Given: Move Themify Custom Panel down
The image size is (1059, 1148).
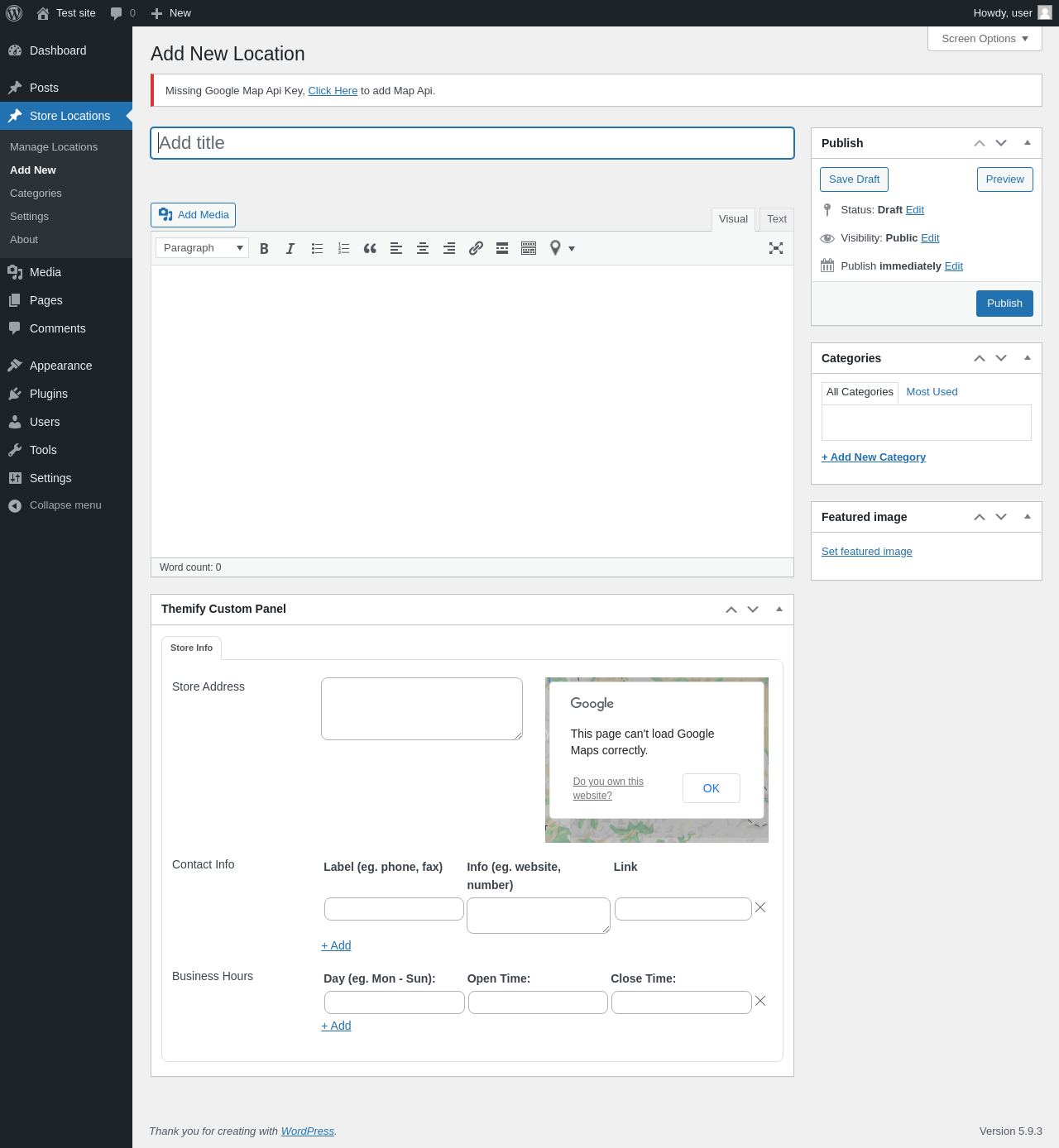Looking at the screenshot, I should 753,610.
